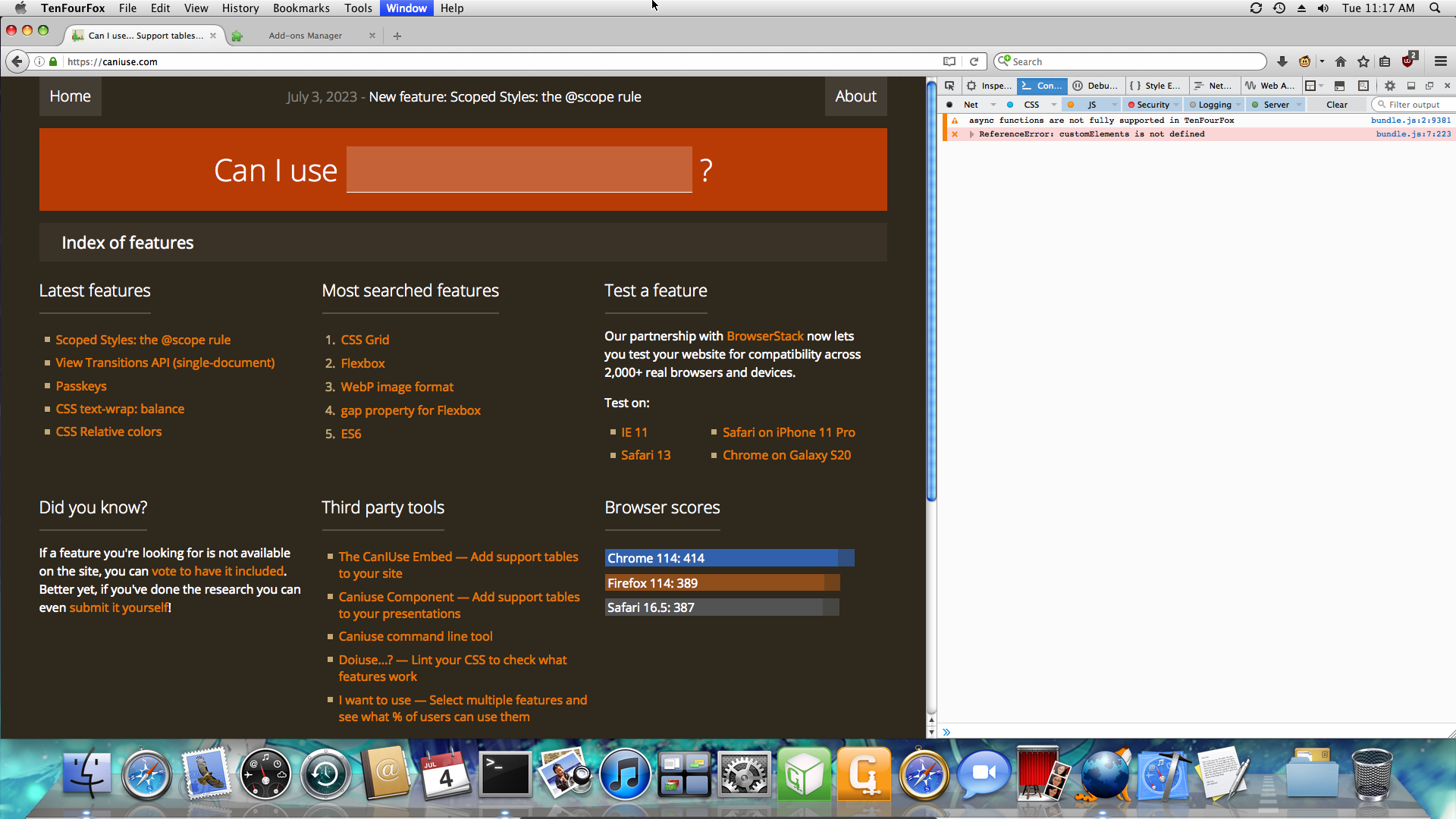Toggle the Security console filter
1456x819 pixels.
point(1152,105)
